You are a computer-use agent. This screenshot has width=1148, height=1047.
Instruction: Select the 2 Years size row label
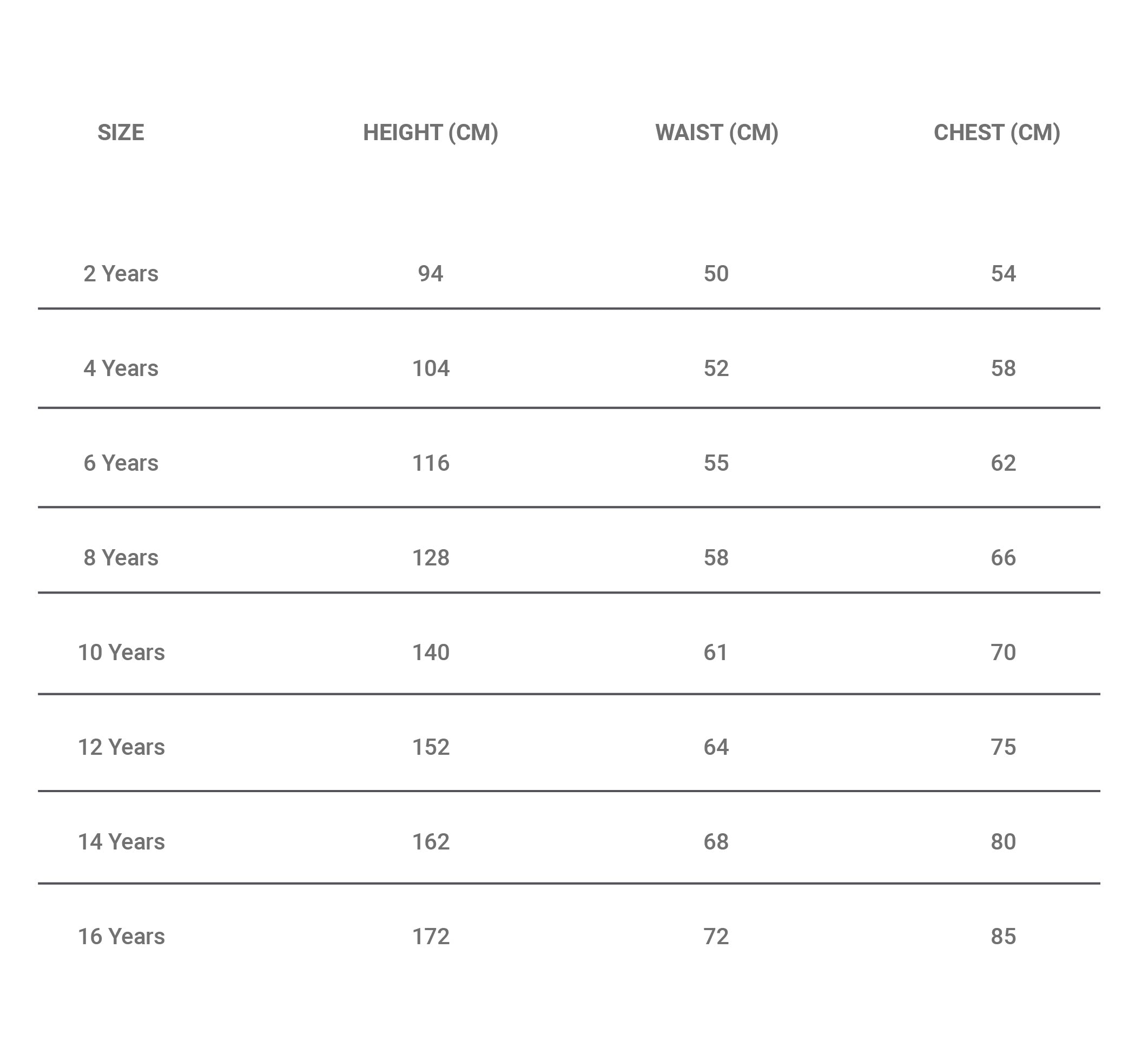pyautogui.click(x=121, y=274)
